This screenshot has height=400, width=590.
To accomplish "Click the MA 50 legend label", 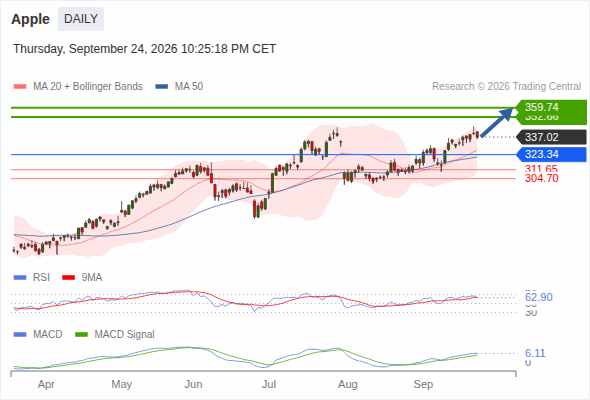I will [x=189, y=87].
